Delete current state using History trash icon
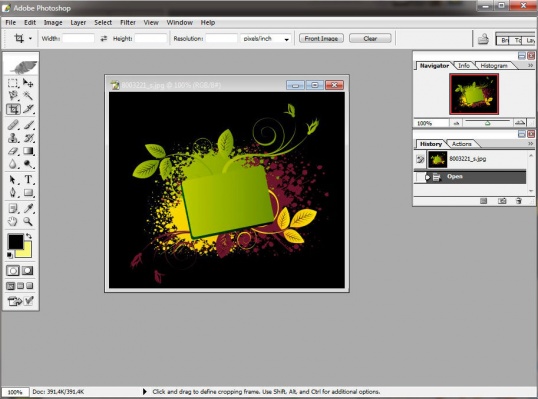Screen dimensions: 538x399 [x=518, y=201]
